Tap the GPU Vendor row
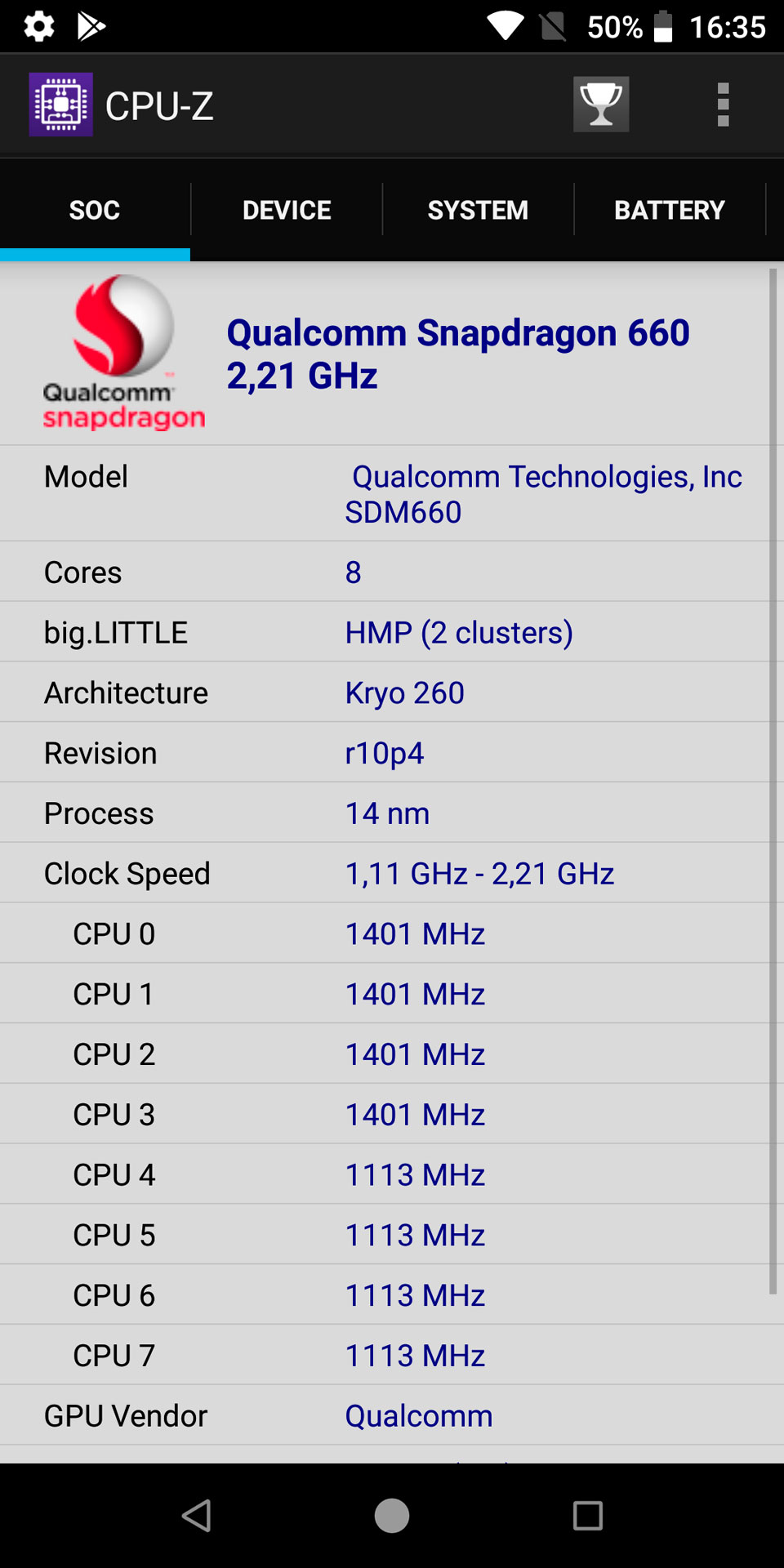 point(392,1415)
